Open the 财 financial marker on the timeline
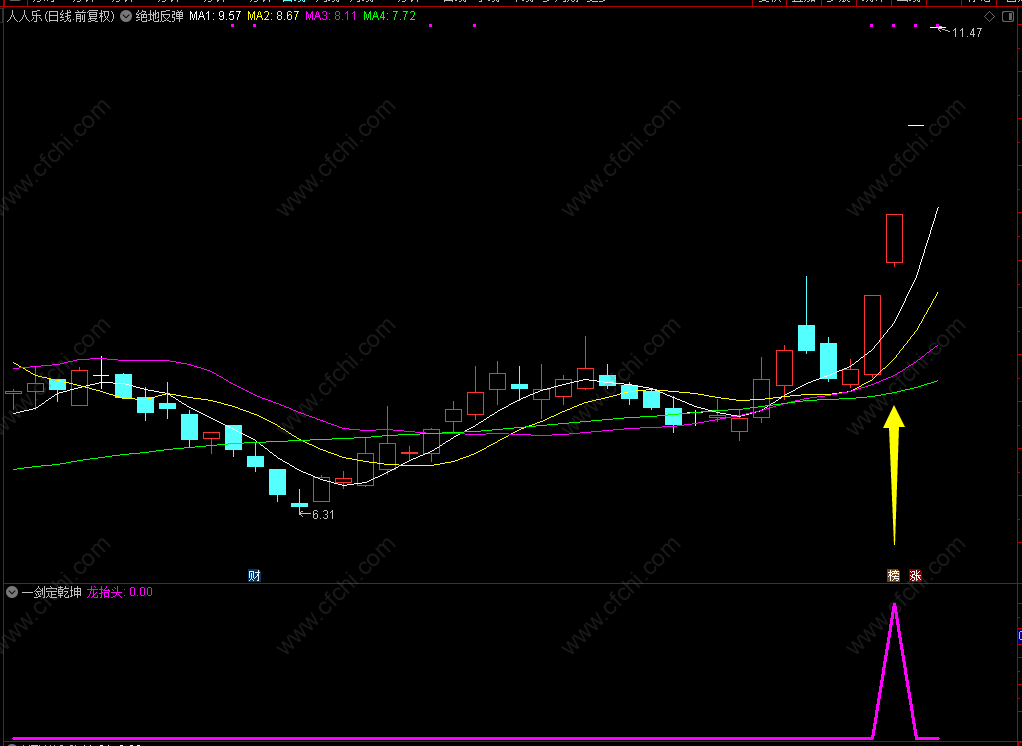The height and width of the screenshot is (746, 1022). (x=254, y=575)
